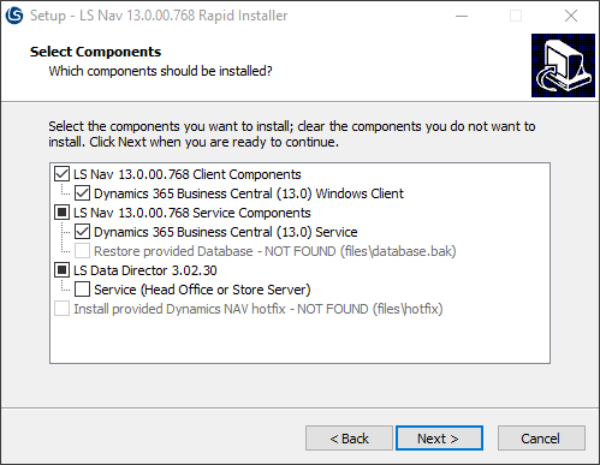Uncheck Dynamics 365 Business Central Service checkbox
The height and width of the screenshot is (465, 600).
(81, 232)
